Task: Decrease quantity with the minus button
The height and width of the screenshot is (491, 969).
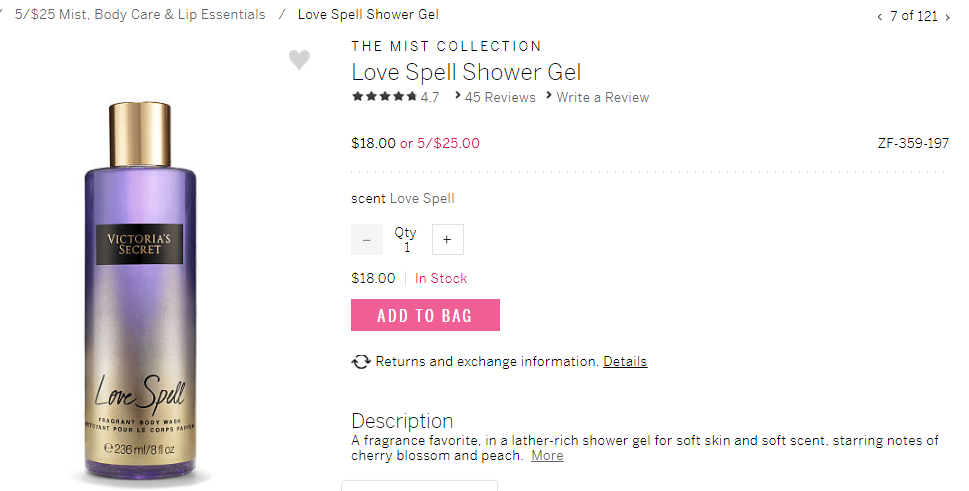Action: [x=367, y=240]
